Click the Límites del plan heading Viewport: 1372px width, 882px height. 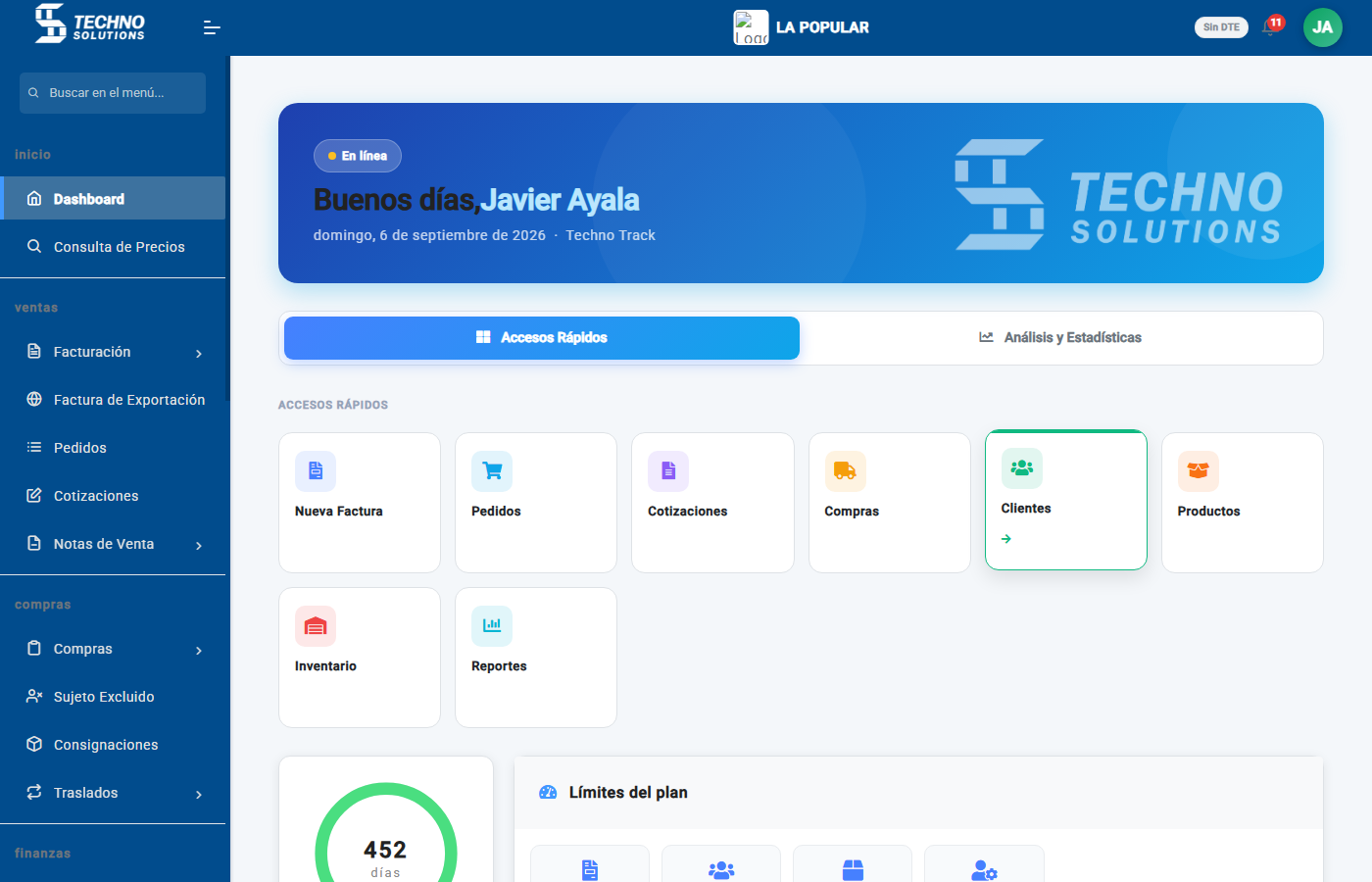pos(628,792)
